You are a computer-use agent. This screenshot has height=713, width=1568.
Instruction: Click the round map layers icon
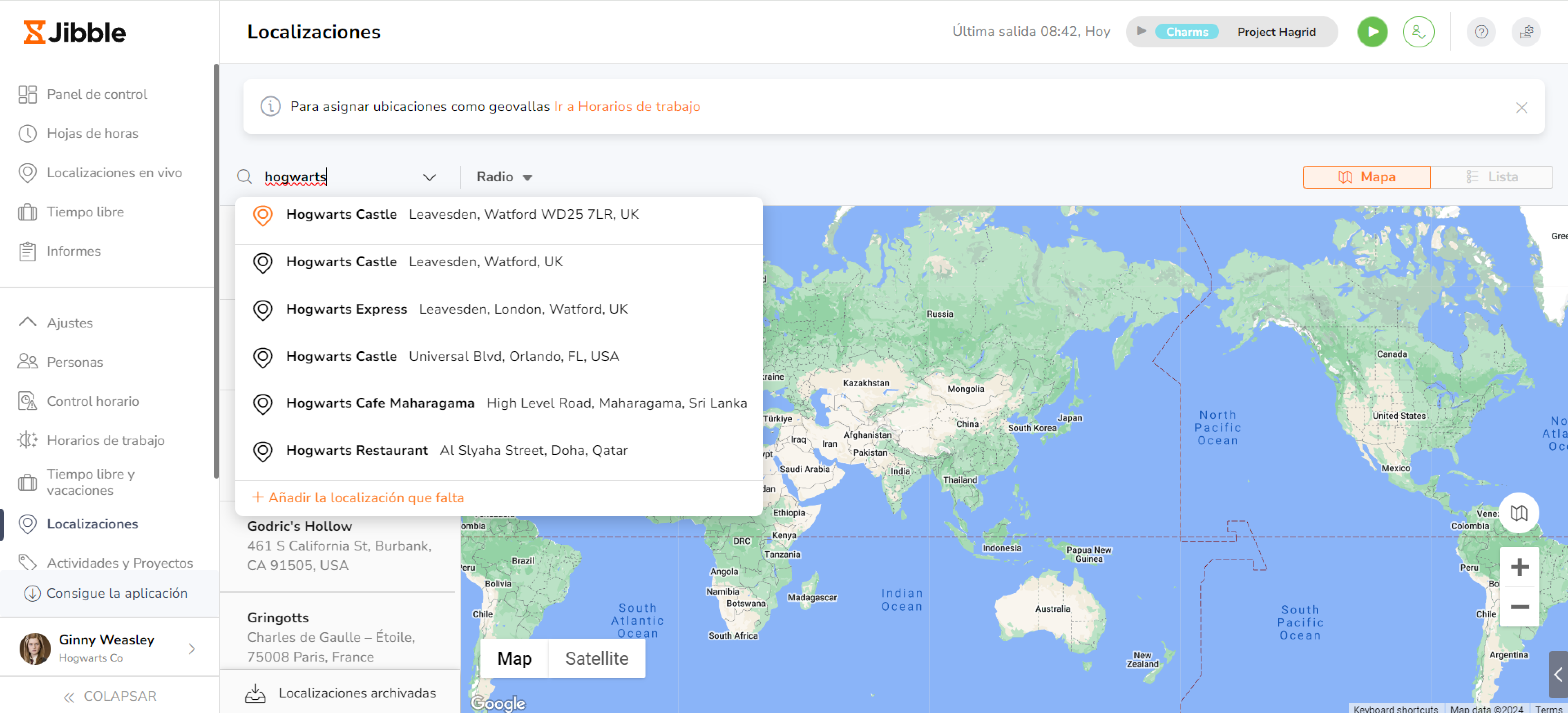point(1519,513)
